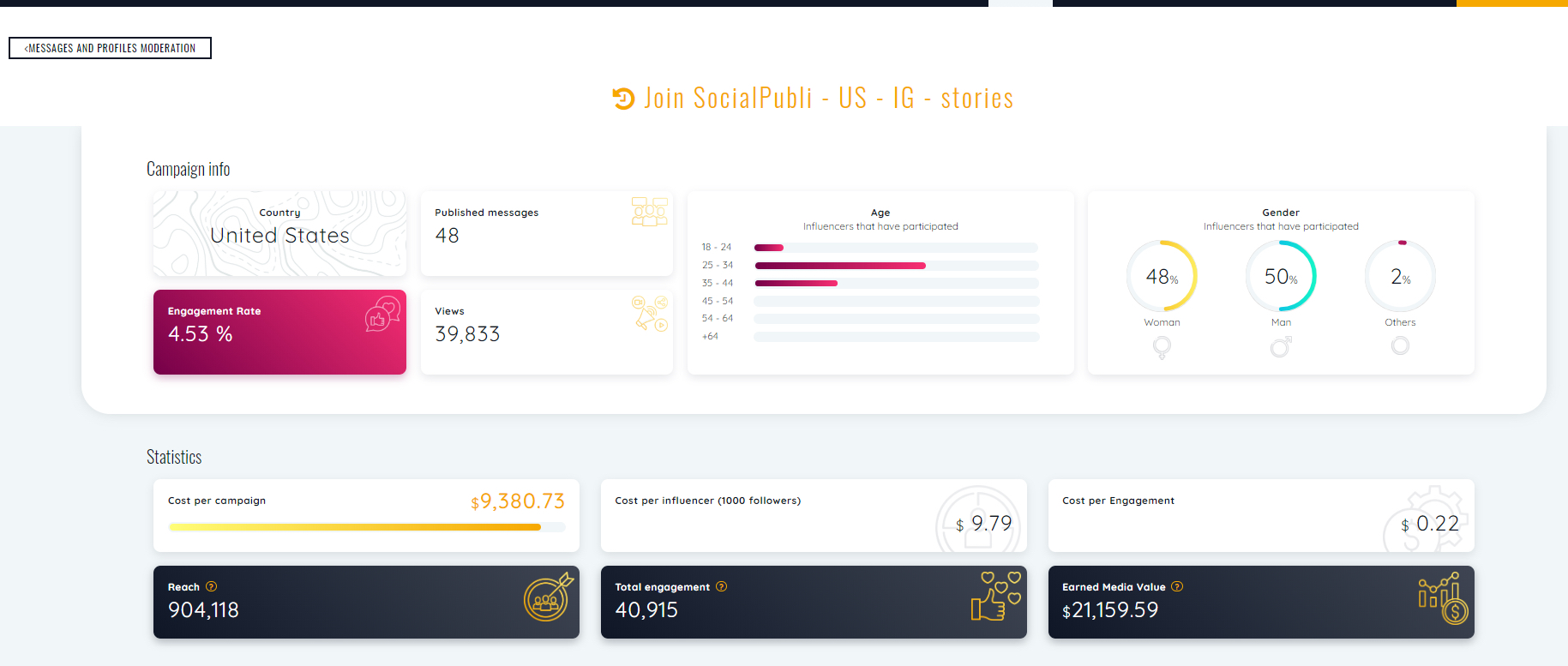1568x666 pixels.
Task: Click the Cost per influencer value $ 9.79
Action: (984, 524)
